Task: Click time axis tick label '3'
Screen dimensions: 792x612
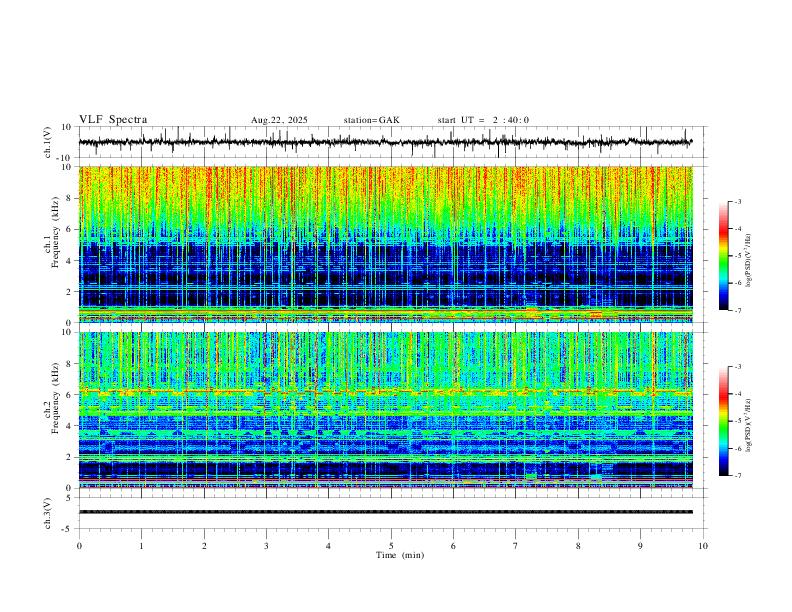Action: coord(266,546)
